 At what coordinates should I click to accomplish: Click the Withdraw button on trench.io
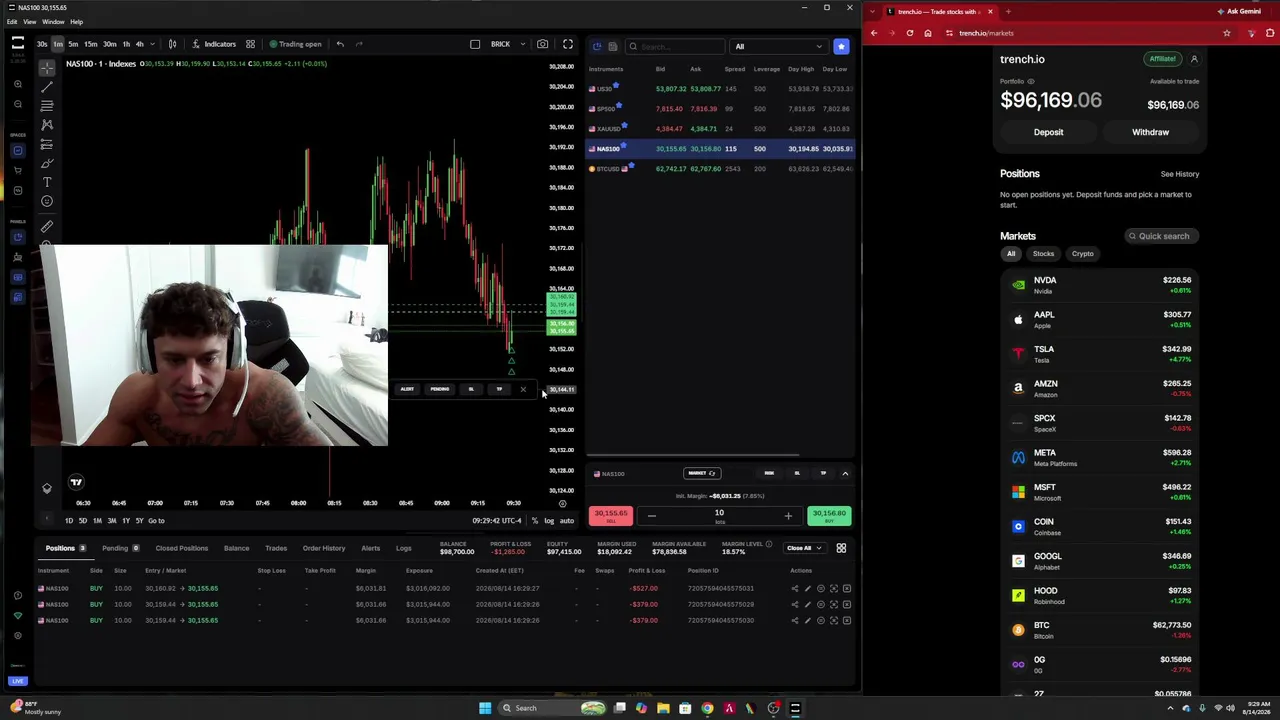(x=1150, y=132)
